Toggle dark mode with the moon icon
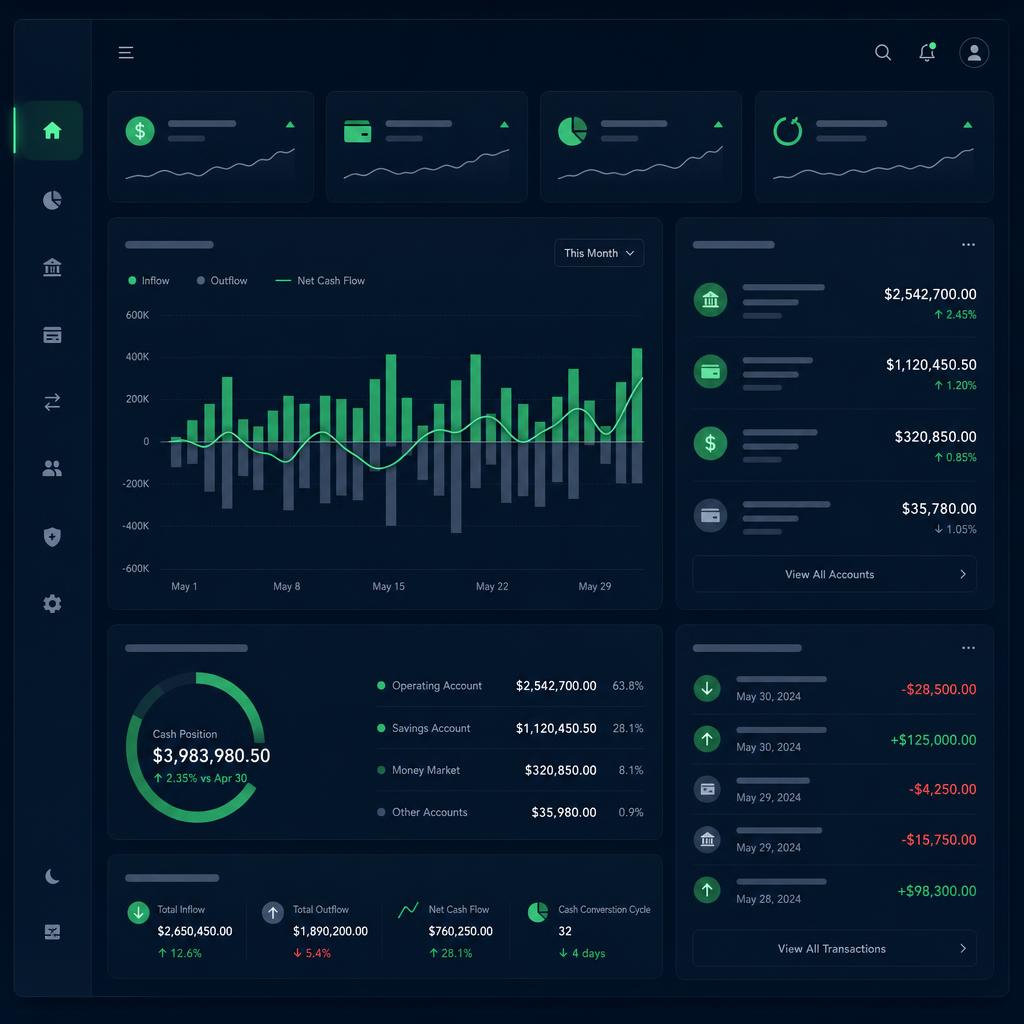Screen dimensions: 1024x1024 click(52, 876)
